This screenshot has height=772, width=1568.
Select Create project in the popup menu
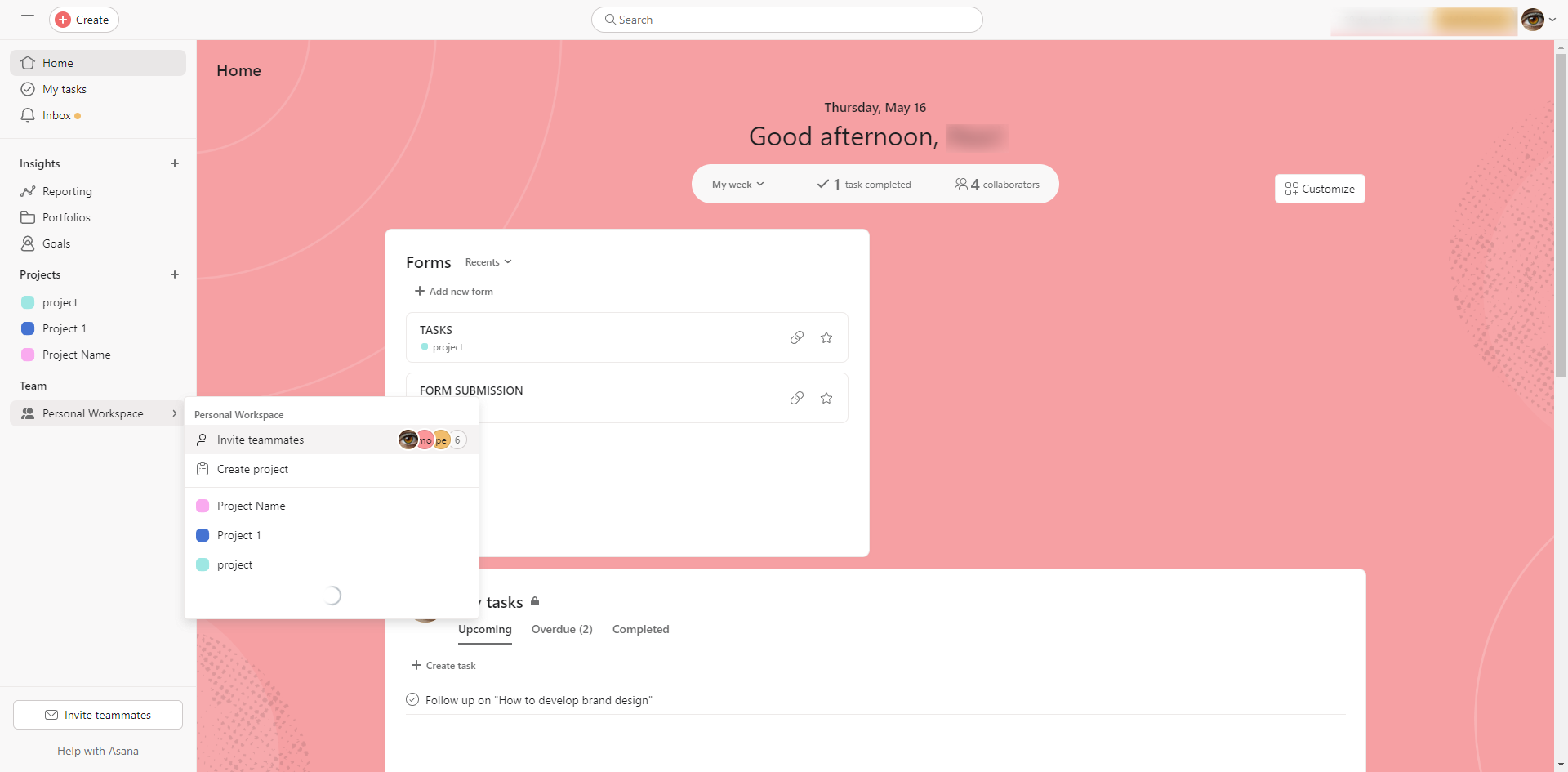click(332, 469)
